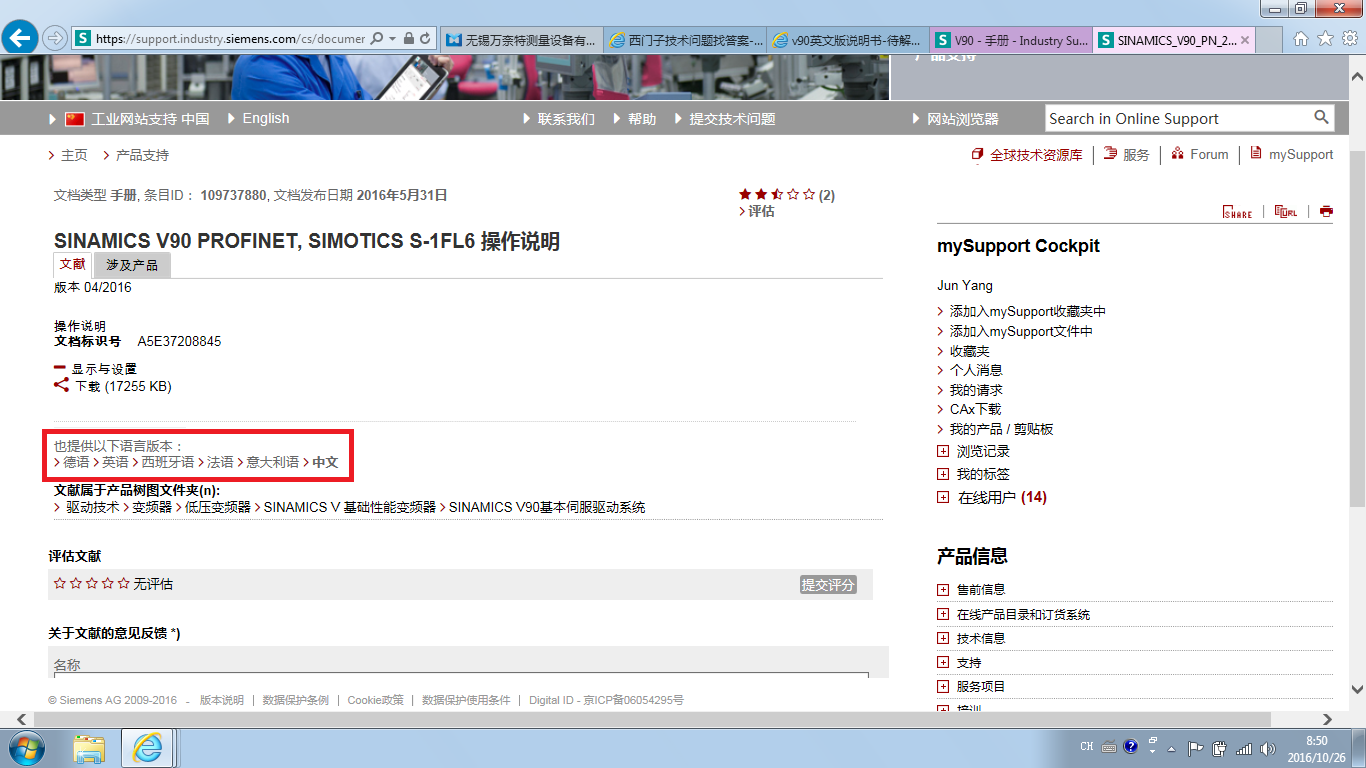Open the 低压变频器 product tree link
Image resolution: width=1366 pixels, height=768 pixels.
[x=218, y=507]
